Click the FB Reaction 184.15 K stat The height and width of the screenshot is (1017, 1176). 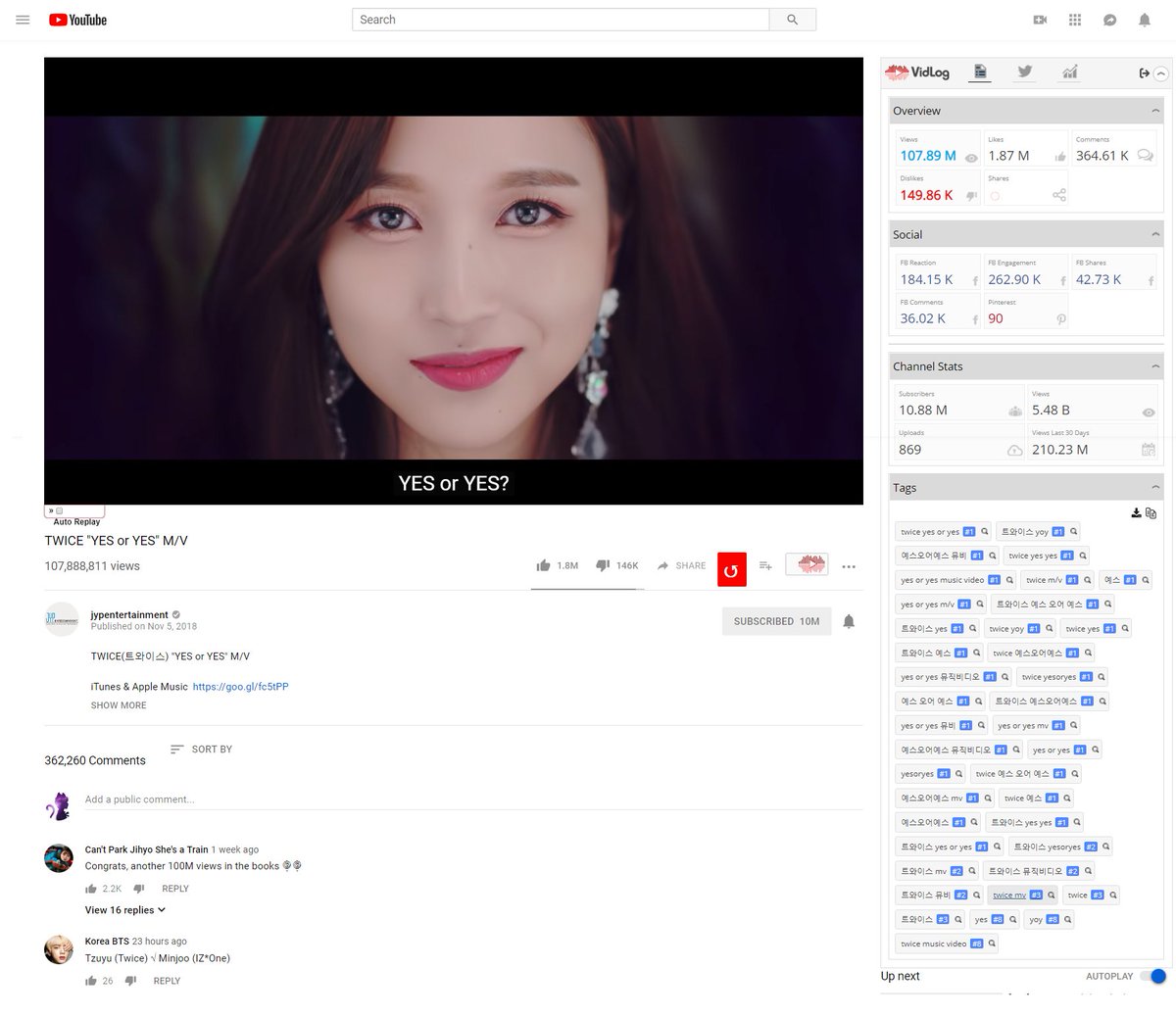point(937,274)
